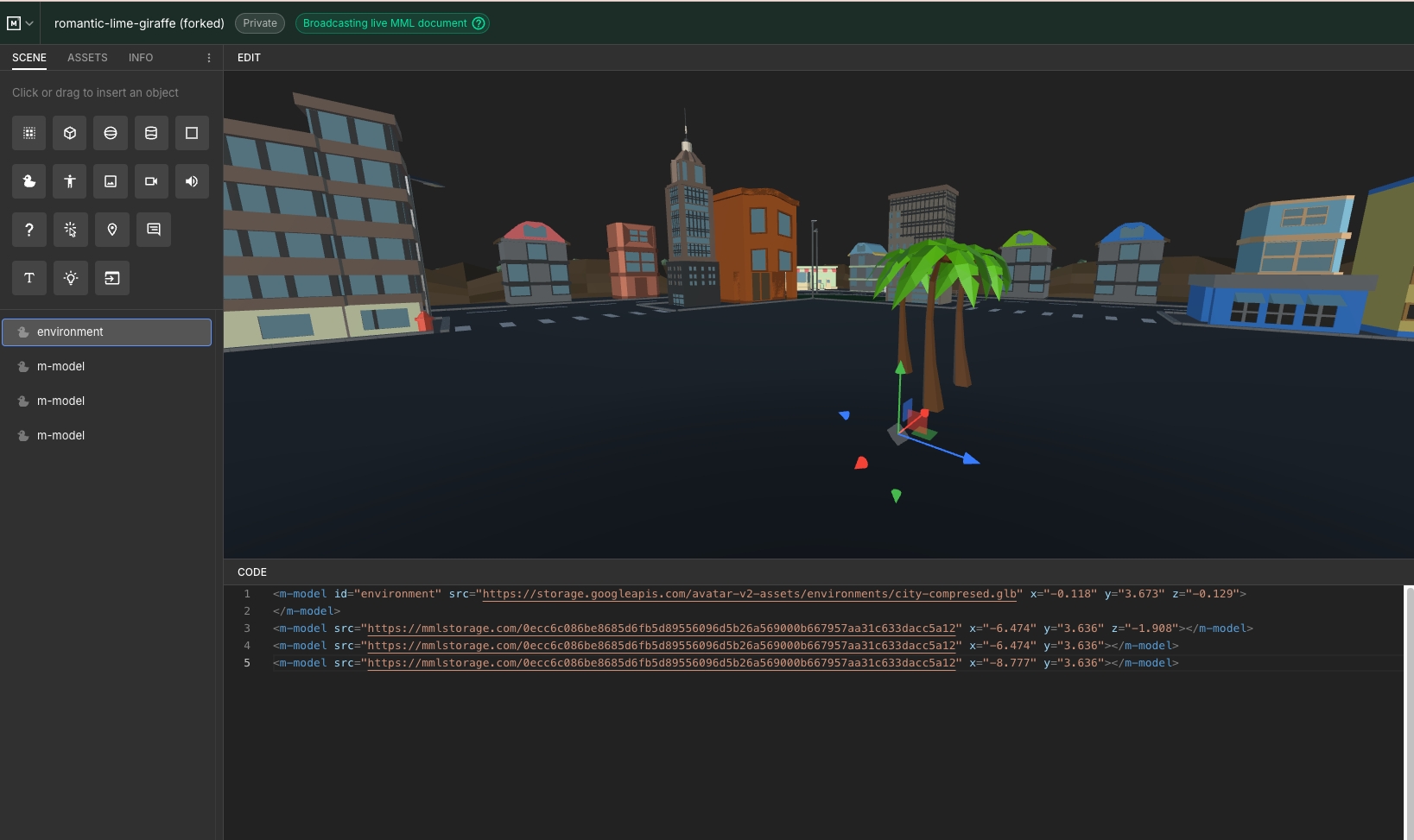Insert a position probe with pin icon

coord(111,230)
